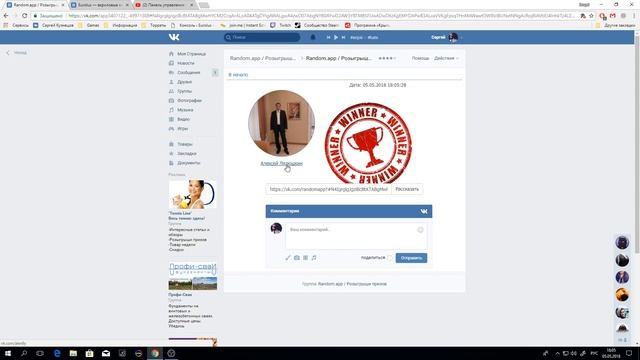Open Фотографии in the left sidebar
Viewport: 640px width, 360px height.
pos(189,100)
